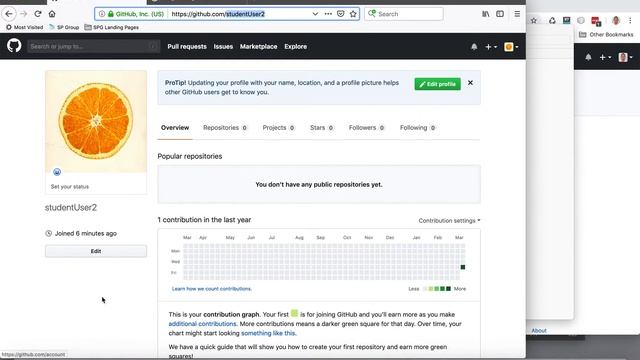Dismiss the ProTip banner with the X
The height and width of the screenshot is (360, 640).
[x=470, y=82]
